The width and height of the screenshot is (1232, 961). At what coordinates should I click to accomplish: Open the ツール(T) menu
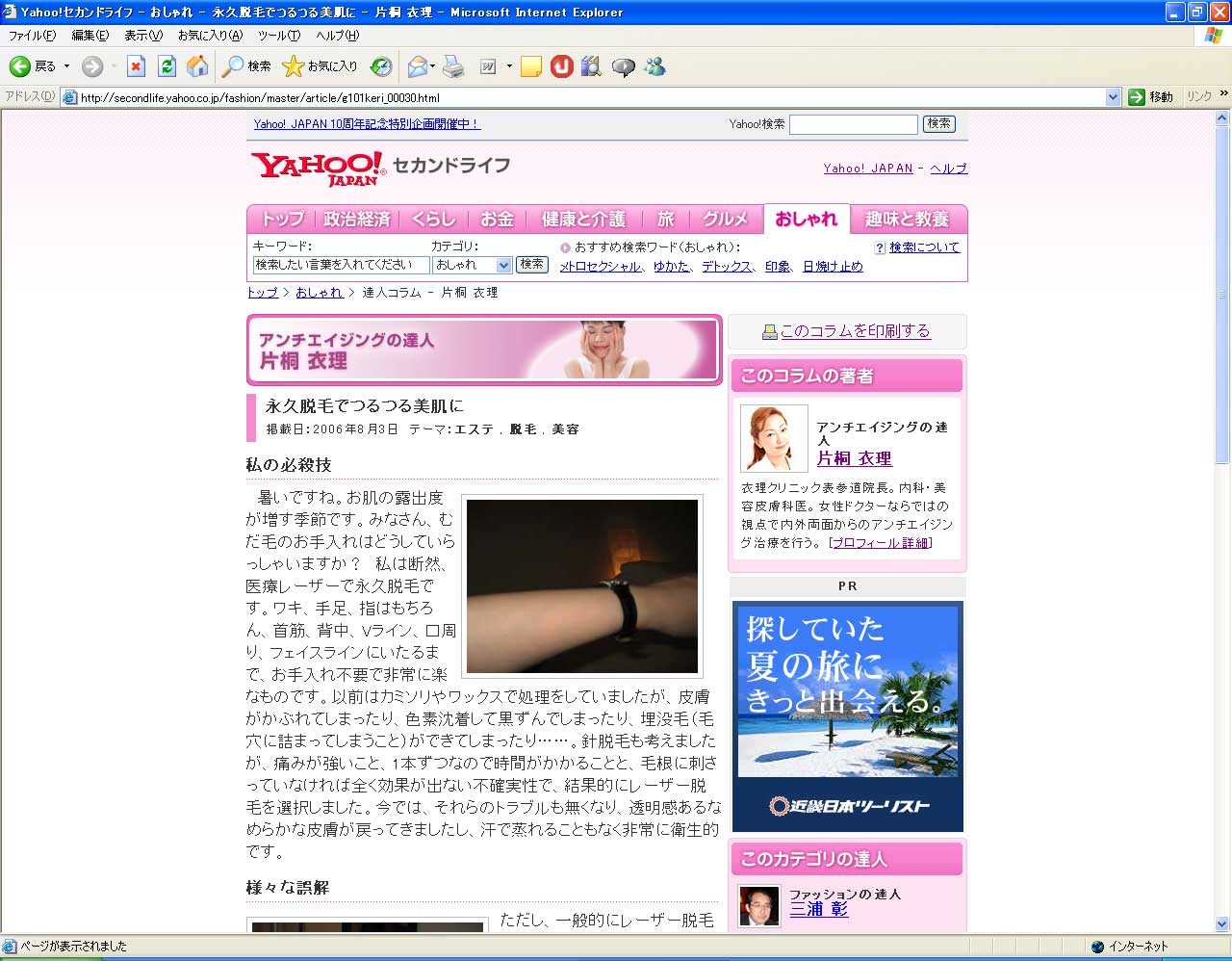(278, 36)
